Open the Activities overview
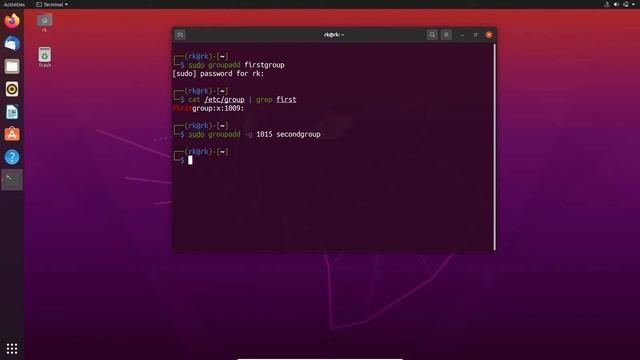The height and width of the screenshot is (360, 640). click(x=14, y=4)
